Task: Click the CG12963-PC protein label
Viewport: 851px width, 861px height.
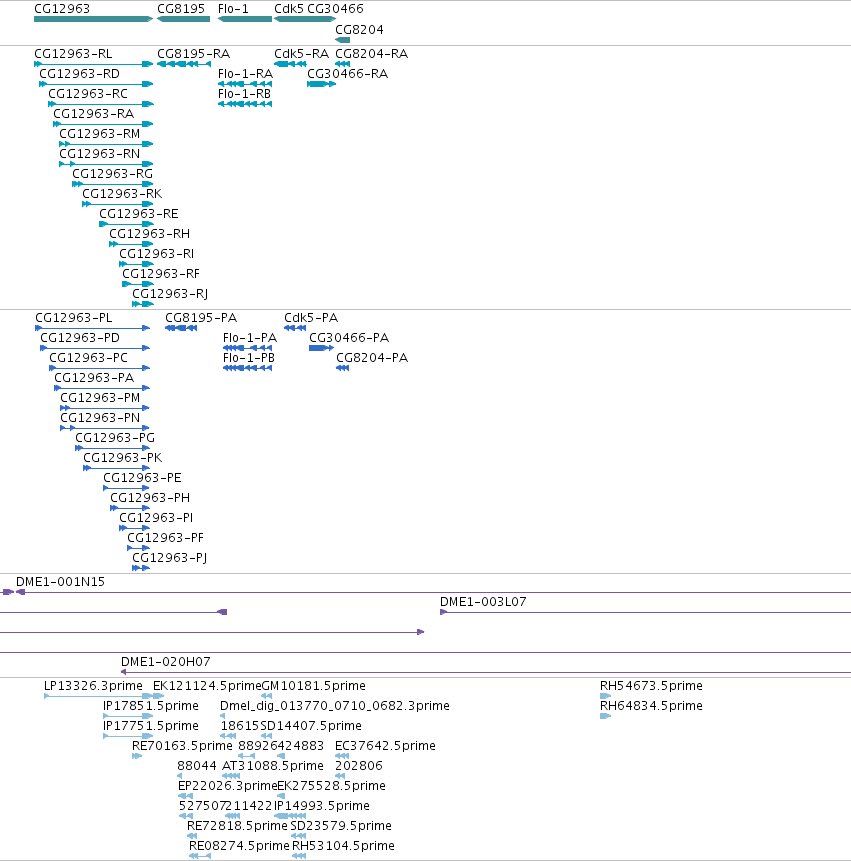Action: point(88,358)
